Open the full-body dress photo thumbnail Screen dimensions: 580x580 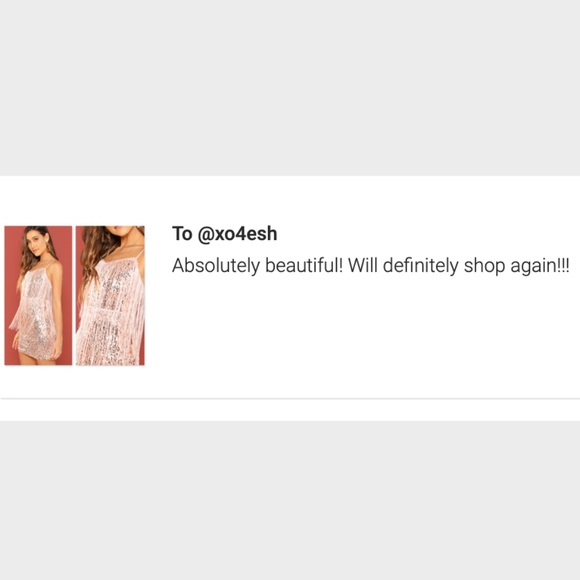click(38, 296)
